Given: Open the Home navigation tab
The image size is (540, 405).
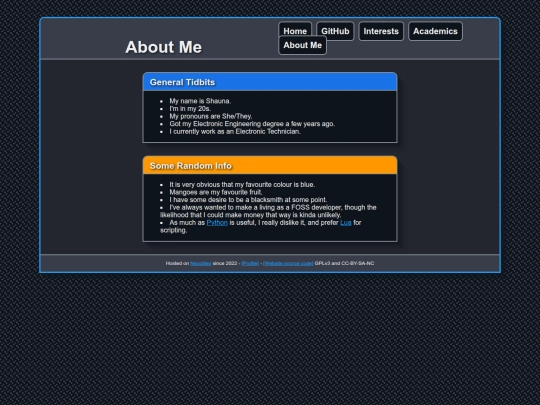Looking at the screenshot, I should (x=295, y=29).
